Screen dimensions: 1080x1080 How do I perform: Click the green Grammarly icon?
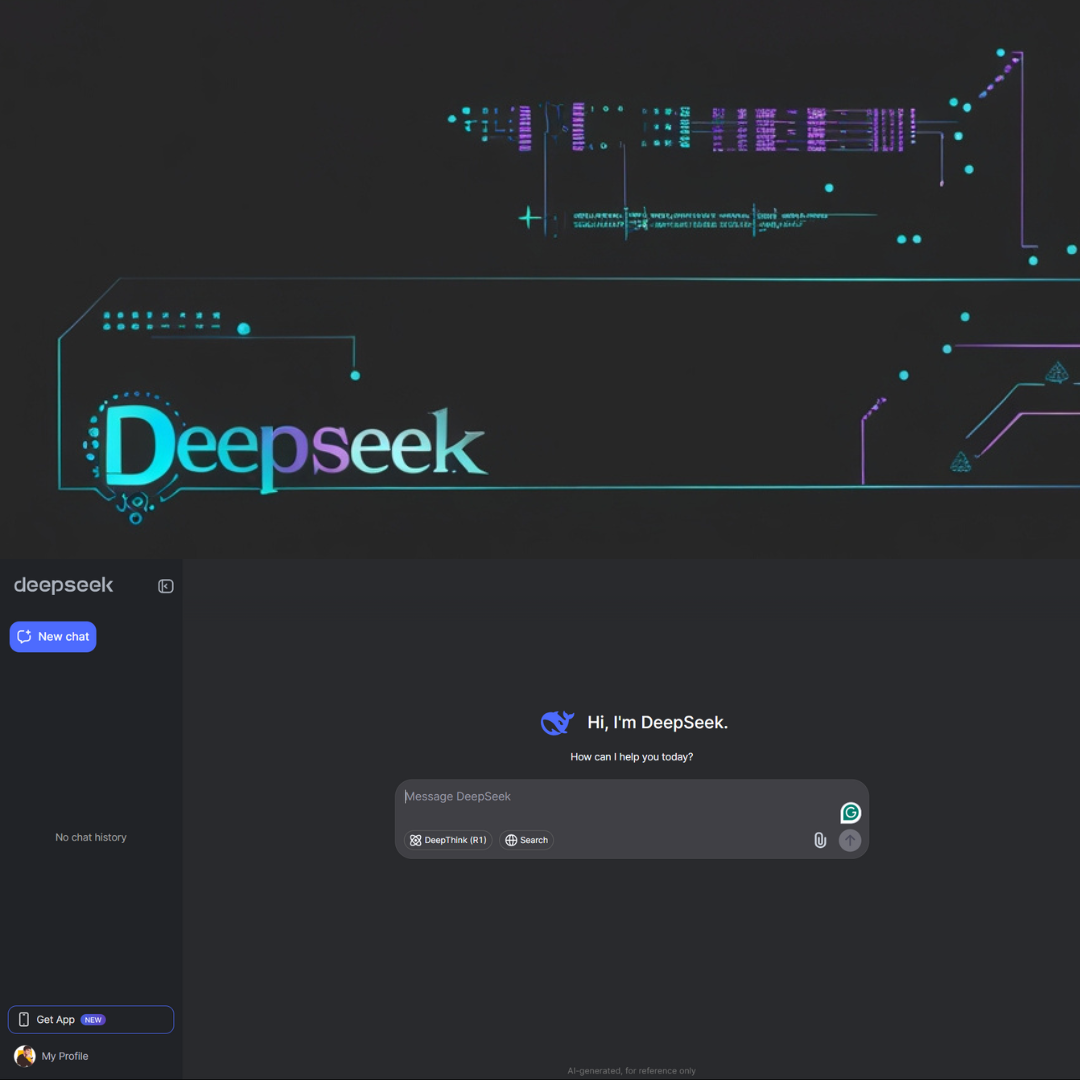coord(849,812)
